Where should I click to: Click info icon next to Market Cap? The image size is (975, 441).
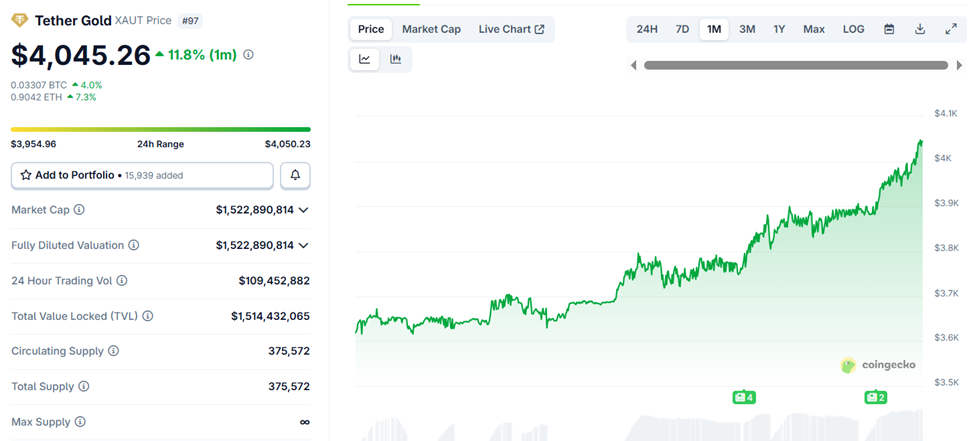tap(79, 210)
